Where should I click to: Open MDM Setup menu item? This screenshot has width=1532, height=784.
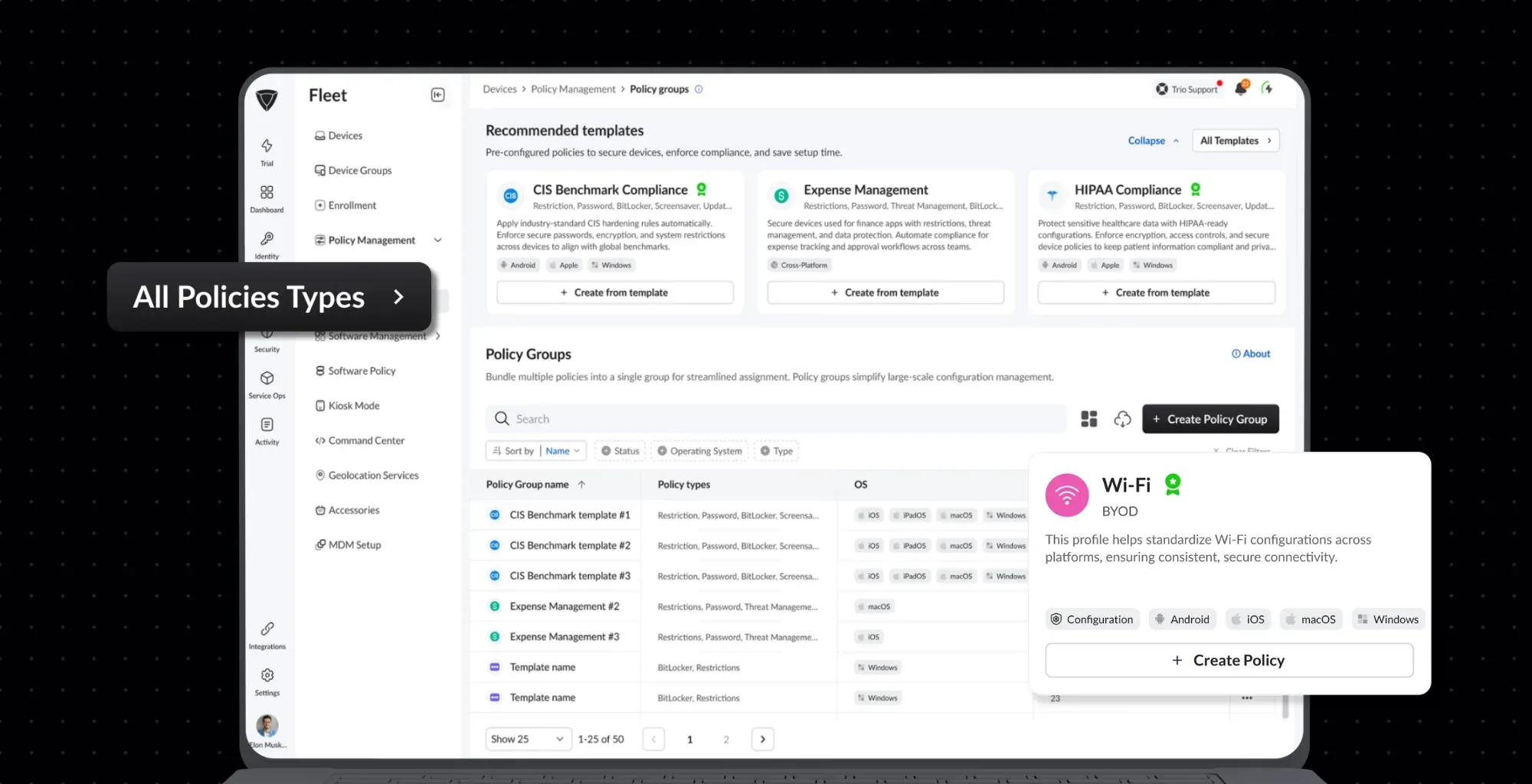348,545
